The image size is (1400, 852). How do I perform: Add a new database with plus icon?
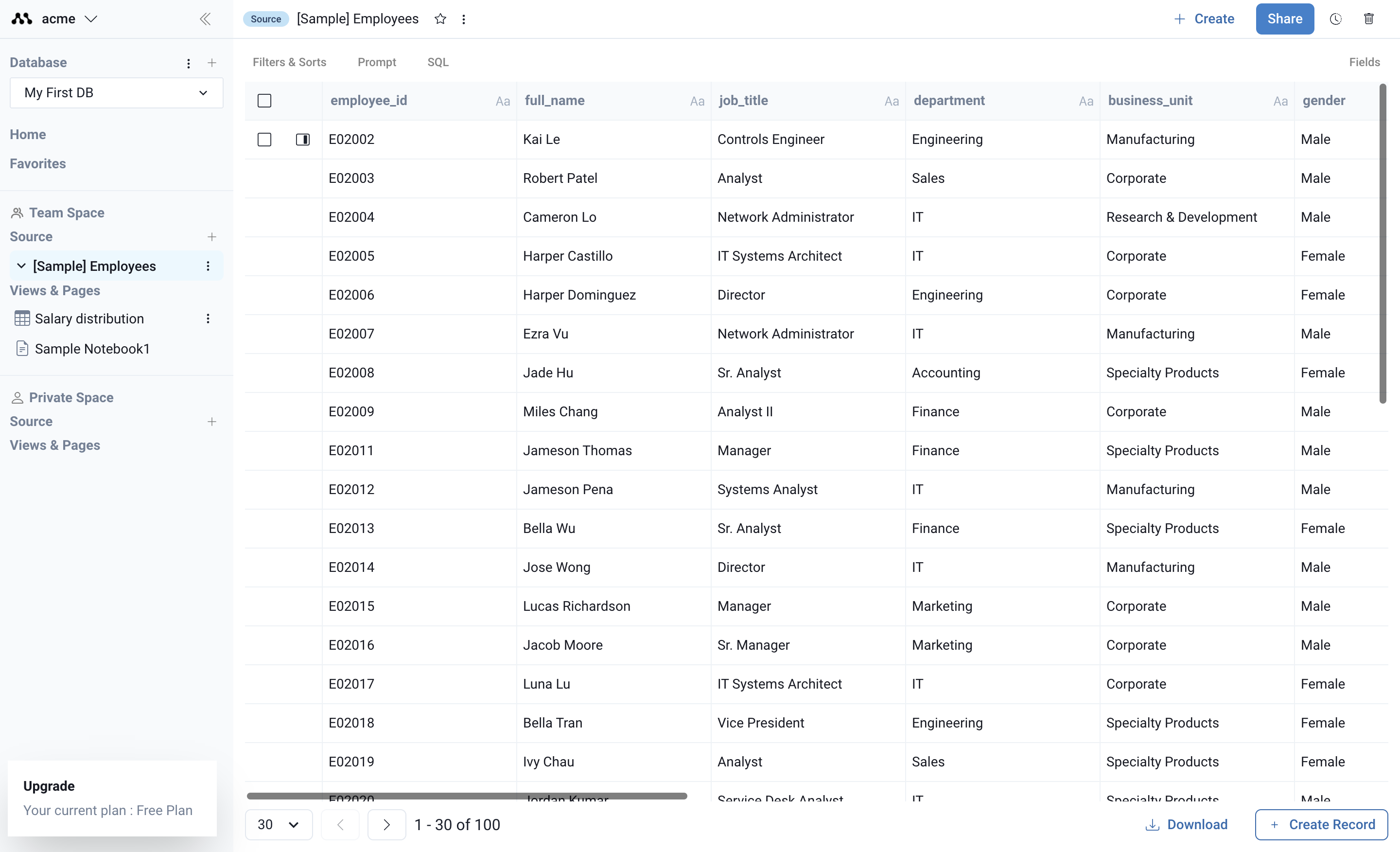point(212,63)
